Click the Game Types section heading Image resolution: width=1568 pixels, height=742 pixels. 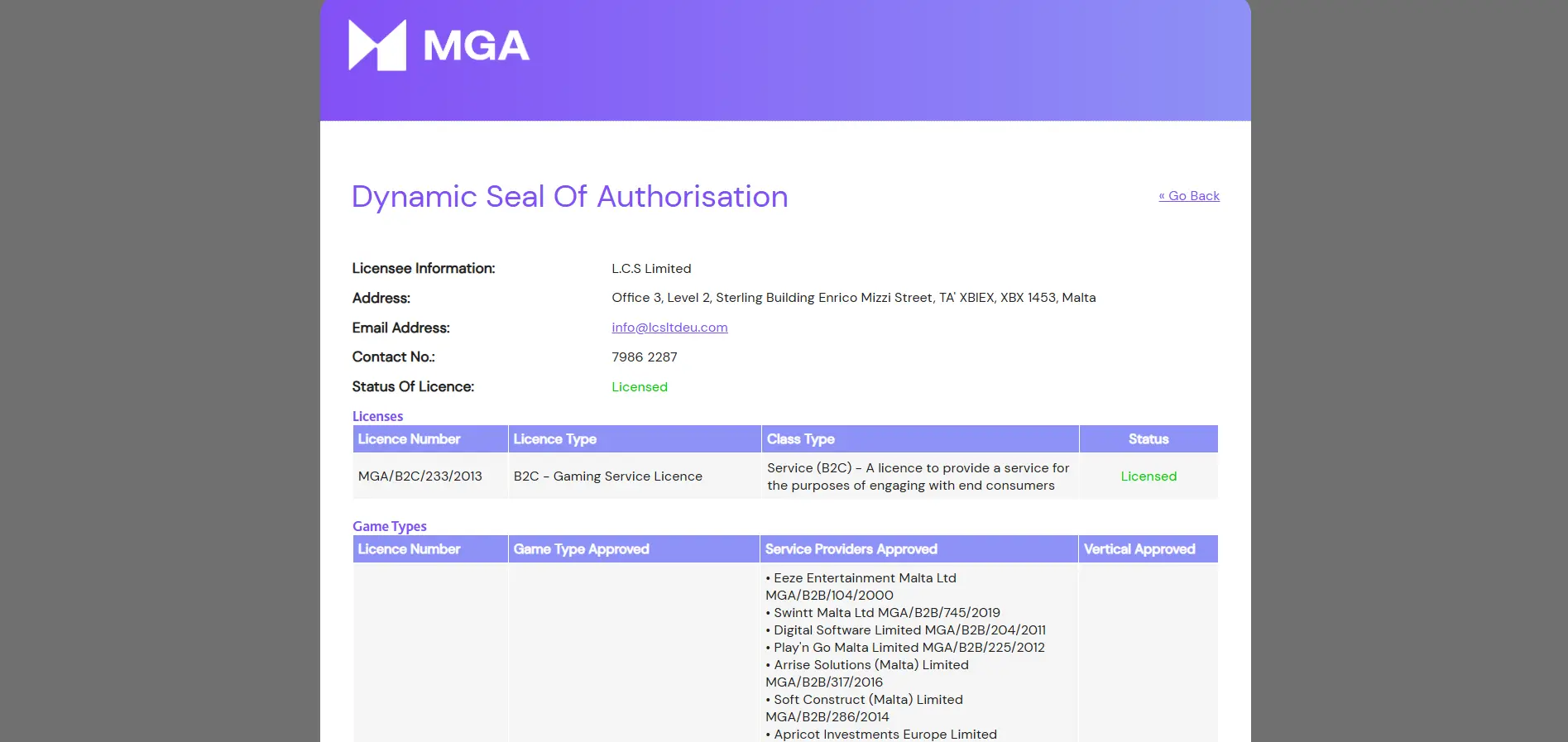point(389,526)
